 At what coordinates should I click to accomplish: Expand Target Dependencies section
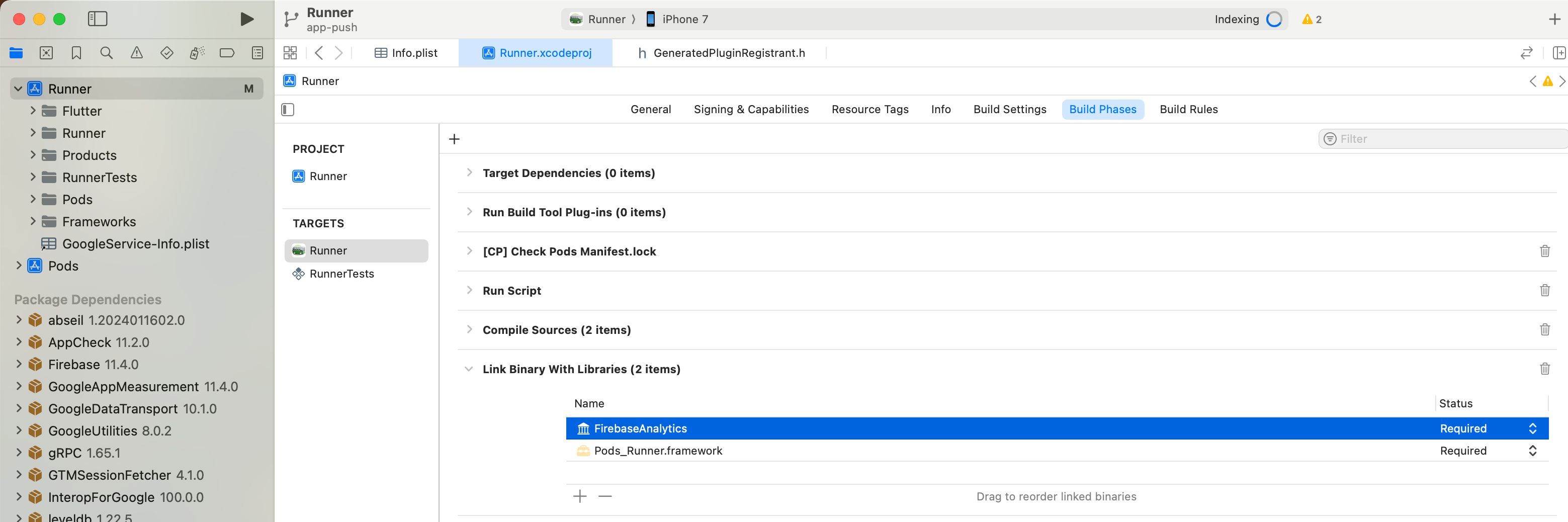click(469, 173)
